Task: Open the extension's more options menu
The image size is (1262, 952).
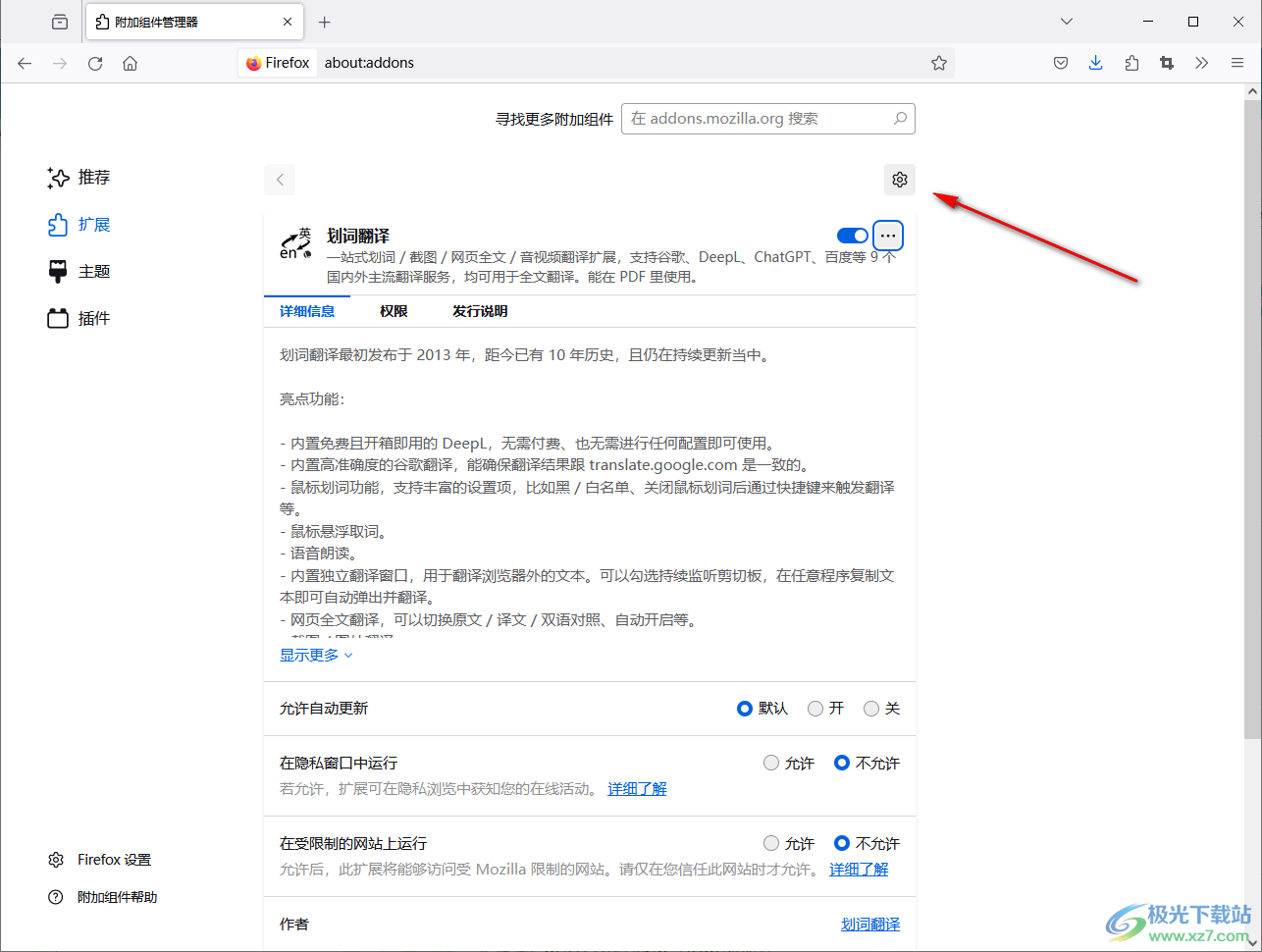Action: coord(887,235)
